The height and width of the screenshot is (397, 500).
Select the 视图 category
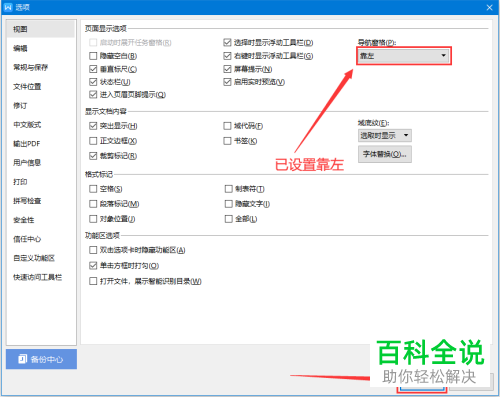pos(40,29)
